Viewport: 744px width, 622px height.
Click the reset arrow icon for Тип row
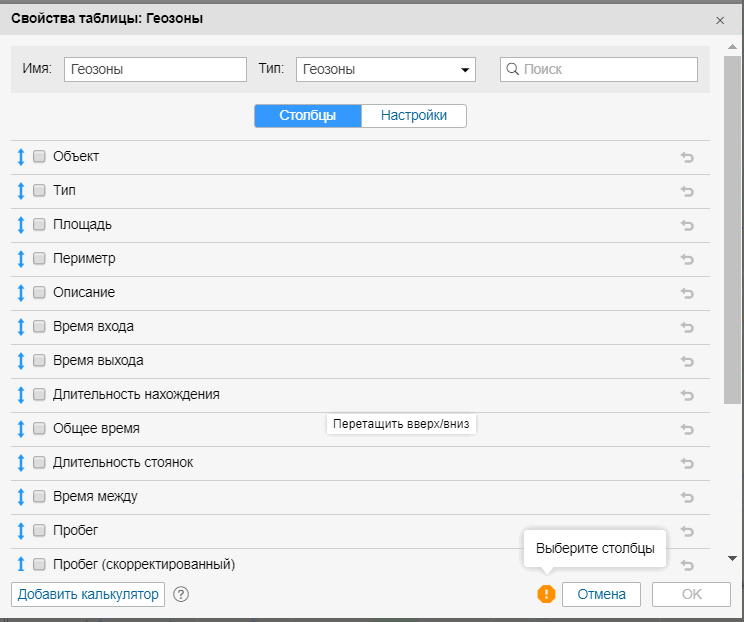[687, 191]
